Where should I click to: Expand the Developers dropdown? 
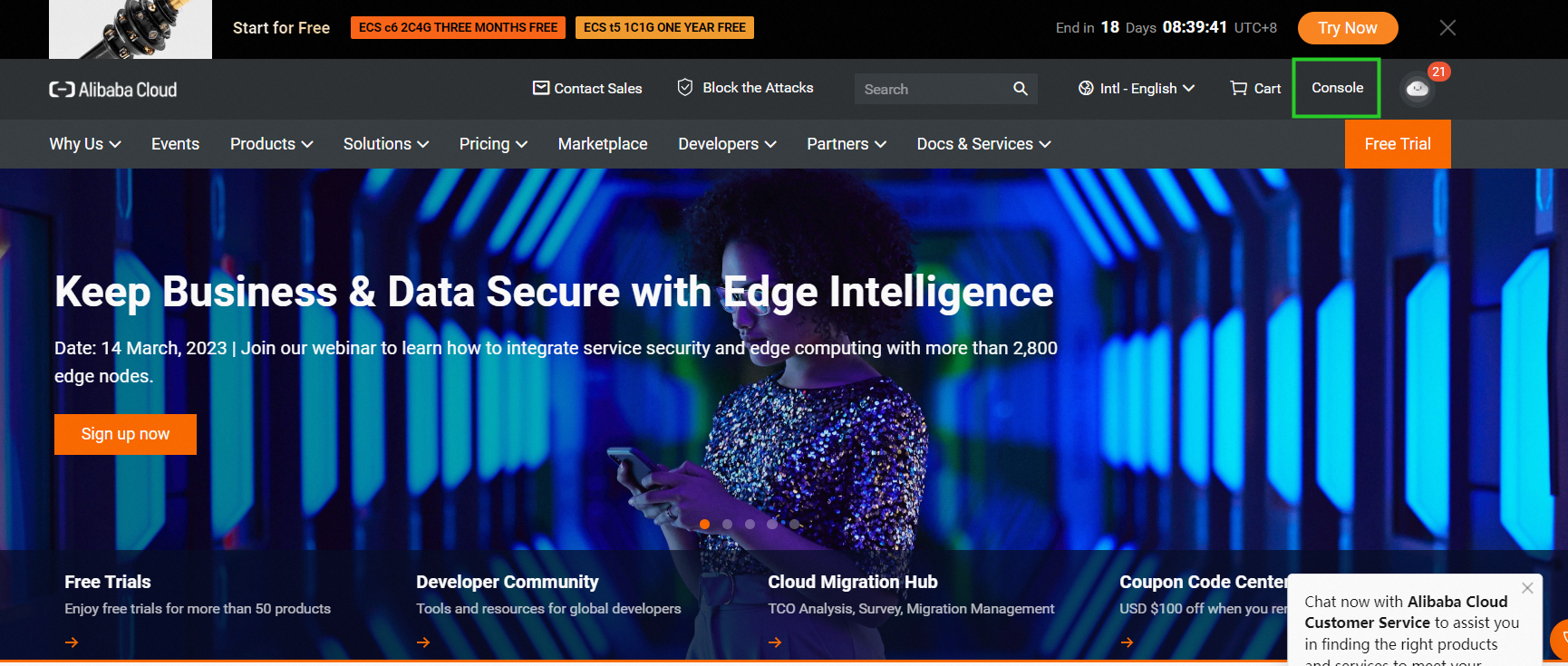(727, 144)
